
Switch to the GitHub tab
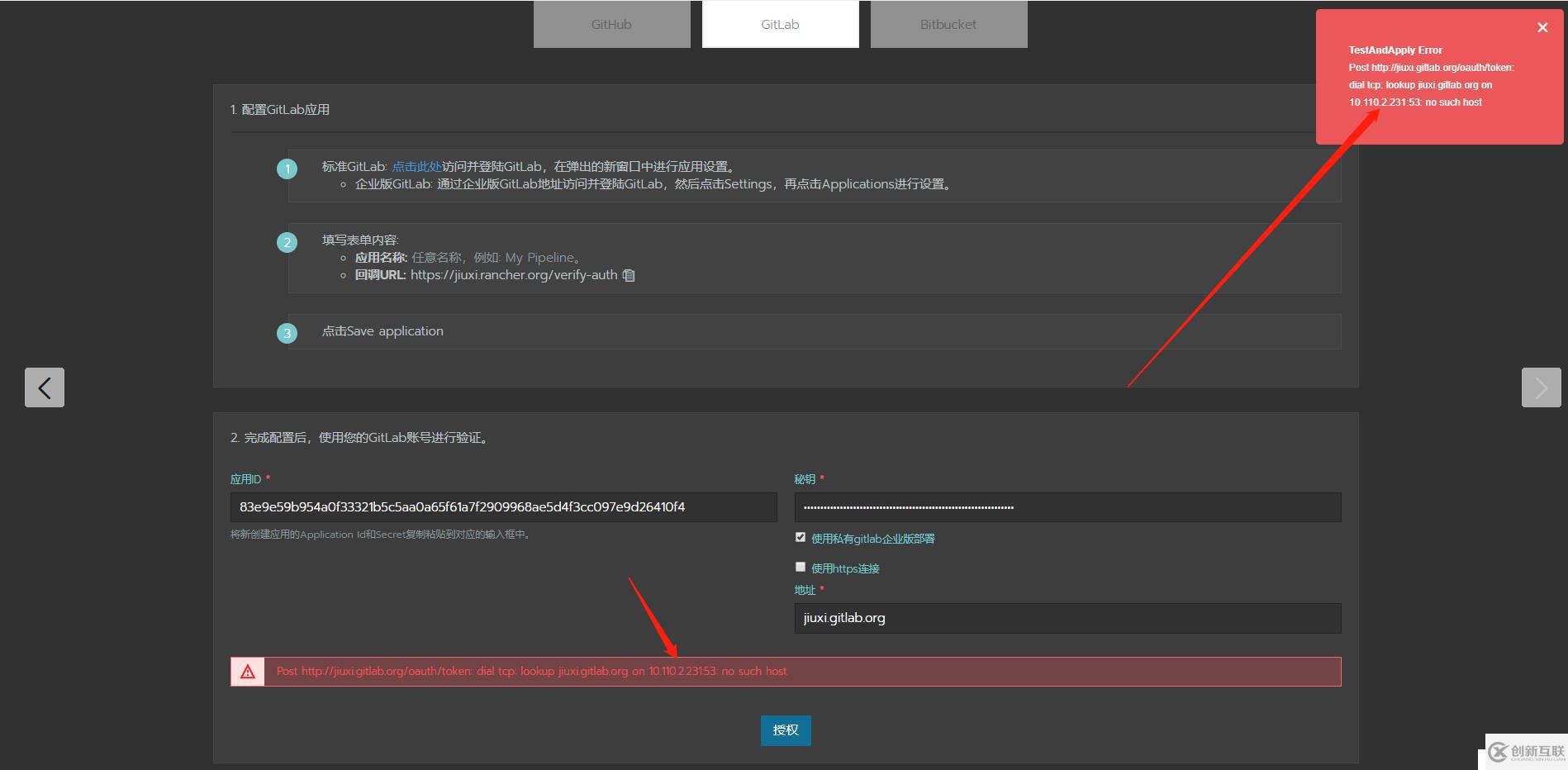coord(611,24)
